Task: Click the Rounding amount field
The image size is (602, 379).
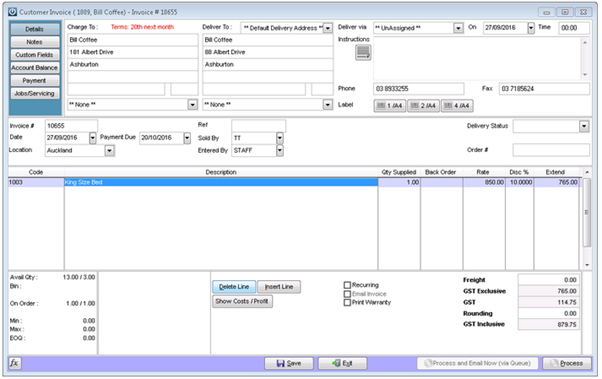Action: (x=549, y=313)
